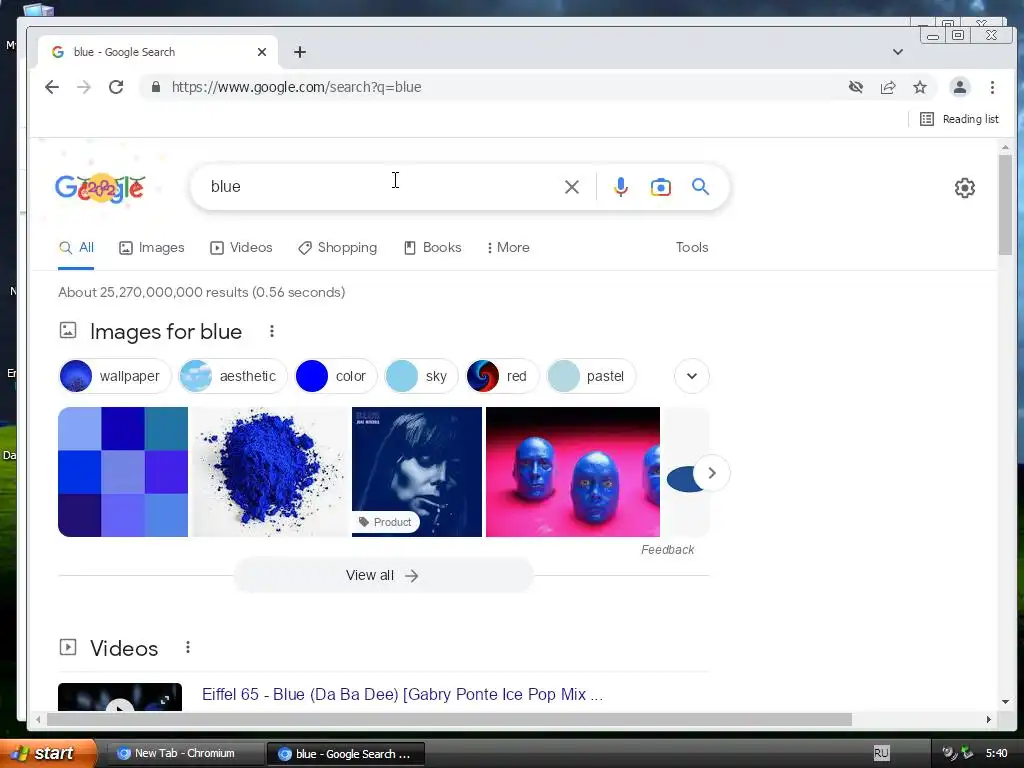Screen dimensions: 1024x768
Task: Click the Feedback link under images
Action: tap(667, 550)
